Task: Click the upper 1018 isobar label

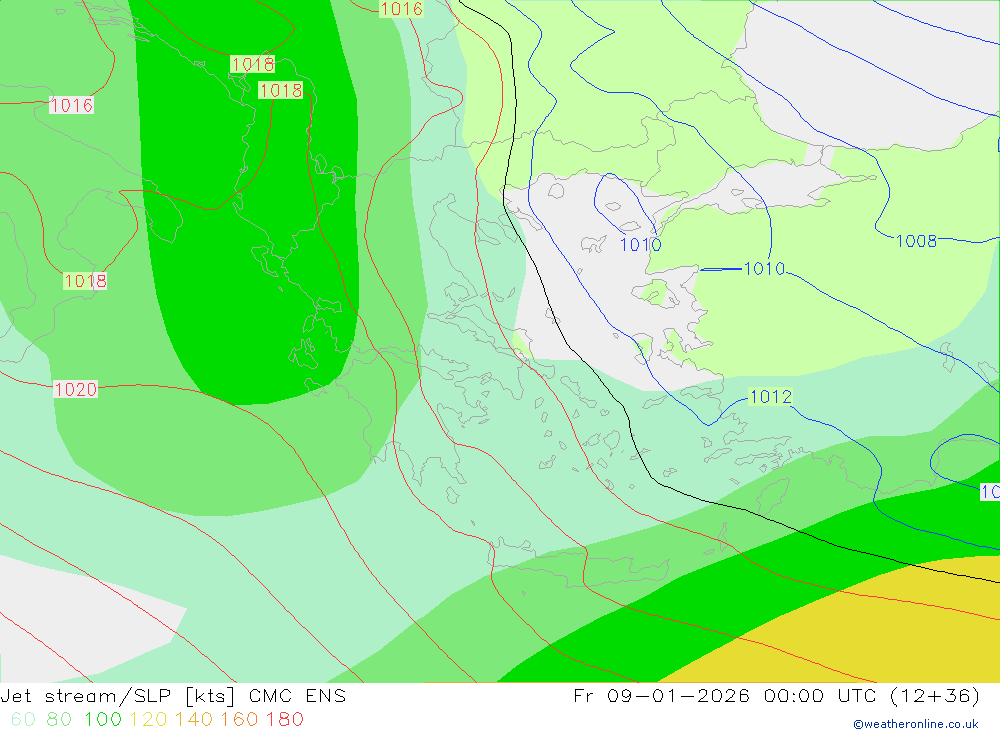Action: [253, 64]
